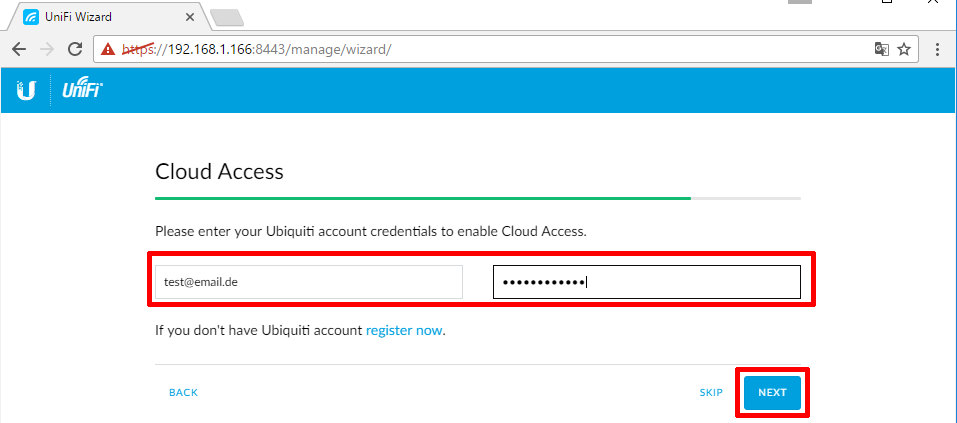Focus the masked password field
The width and height of the screenshot is (957, 423).
[647, 282]
